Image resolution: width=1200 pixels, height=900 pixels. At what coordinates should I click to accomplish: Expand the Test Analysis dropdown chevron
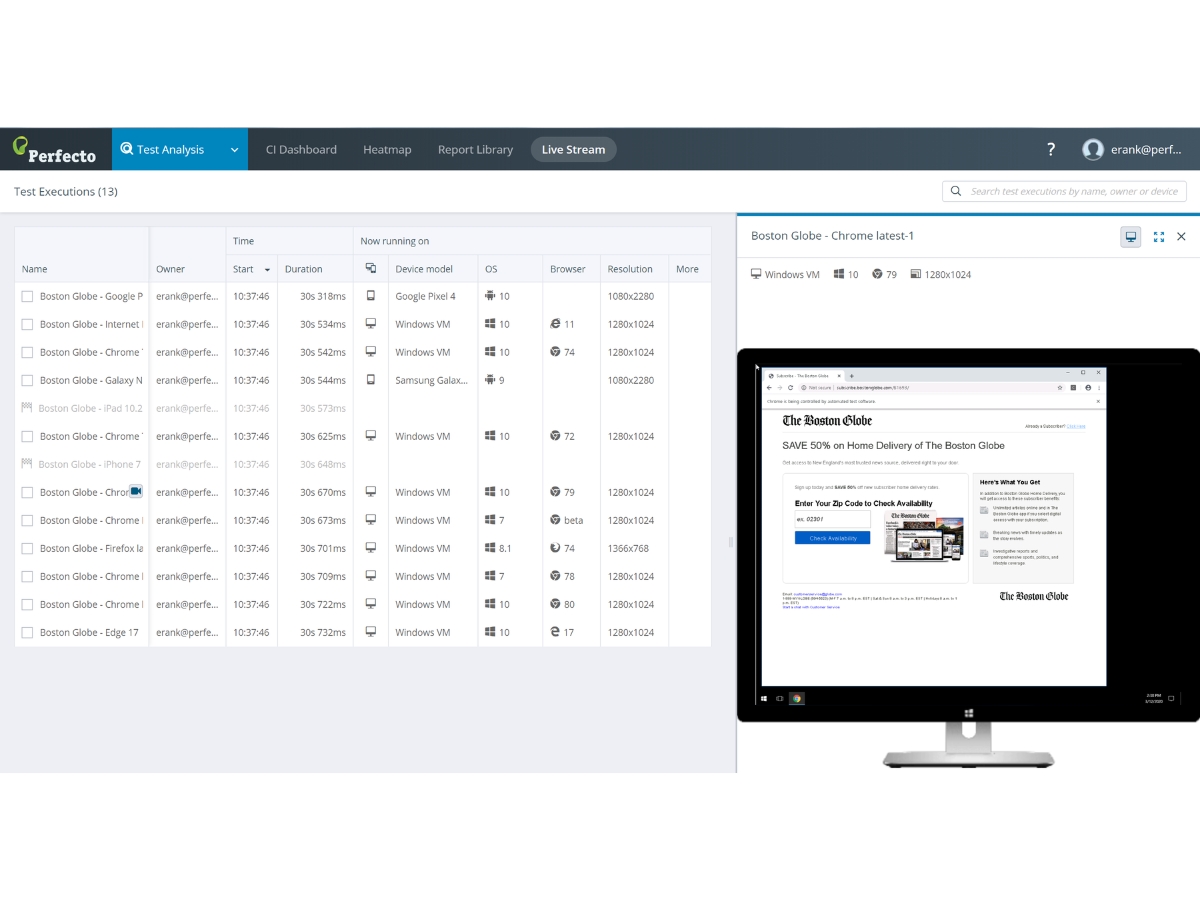coord(234,150)
